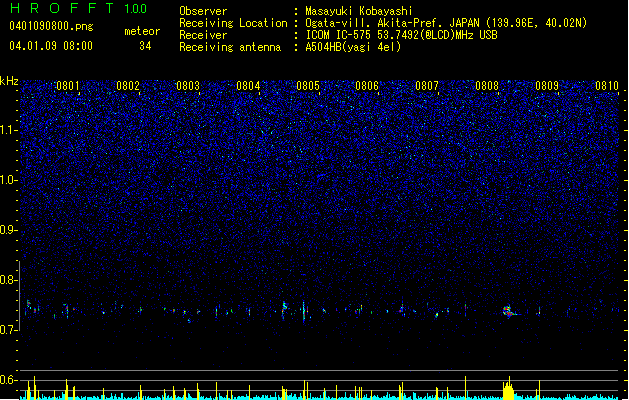
Task: Click the 0806 time marker
Action: click(367, 86)
